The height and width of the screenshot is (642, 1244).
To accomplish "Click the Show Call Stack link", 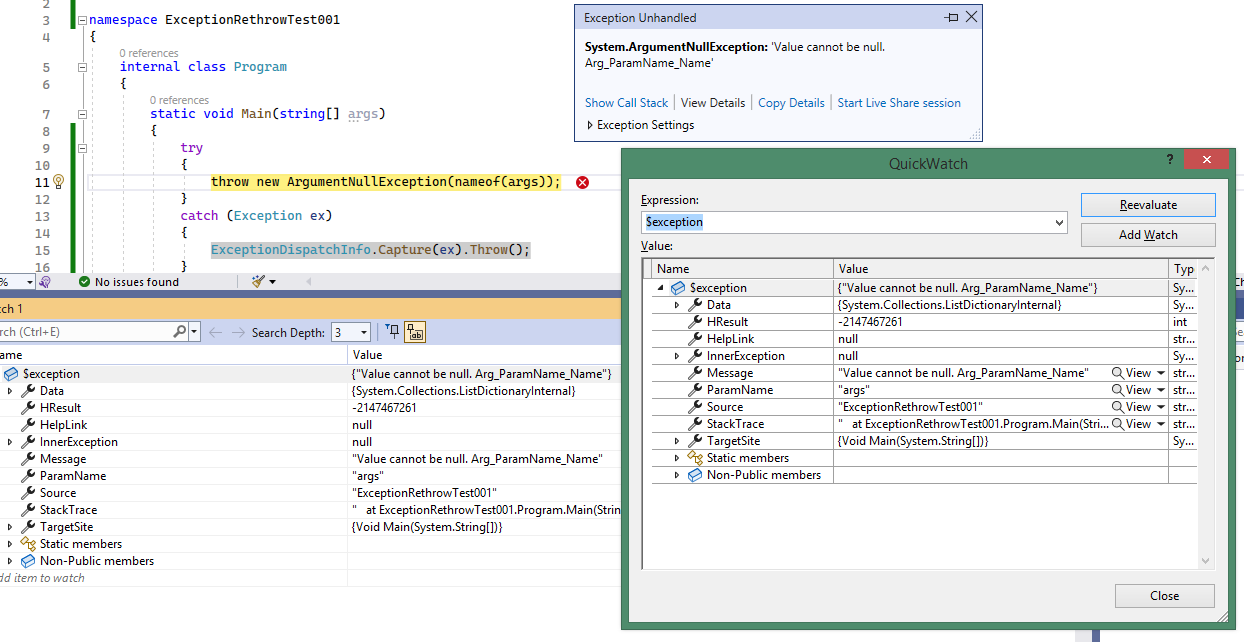I will click(x=626, y=102).
